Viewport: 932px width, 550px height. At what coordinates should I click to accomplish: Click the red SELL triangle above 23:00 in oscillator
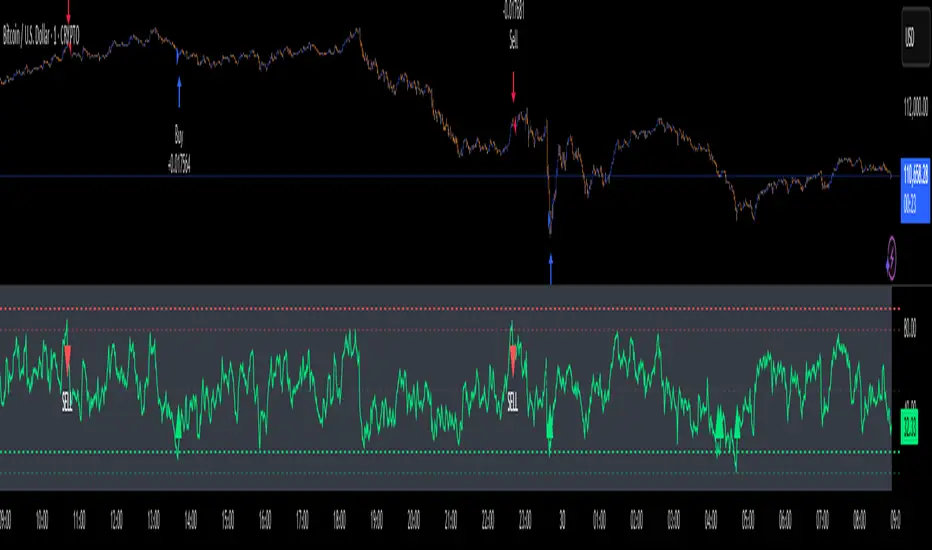513,360
